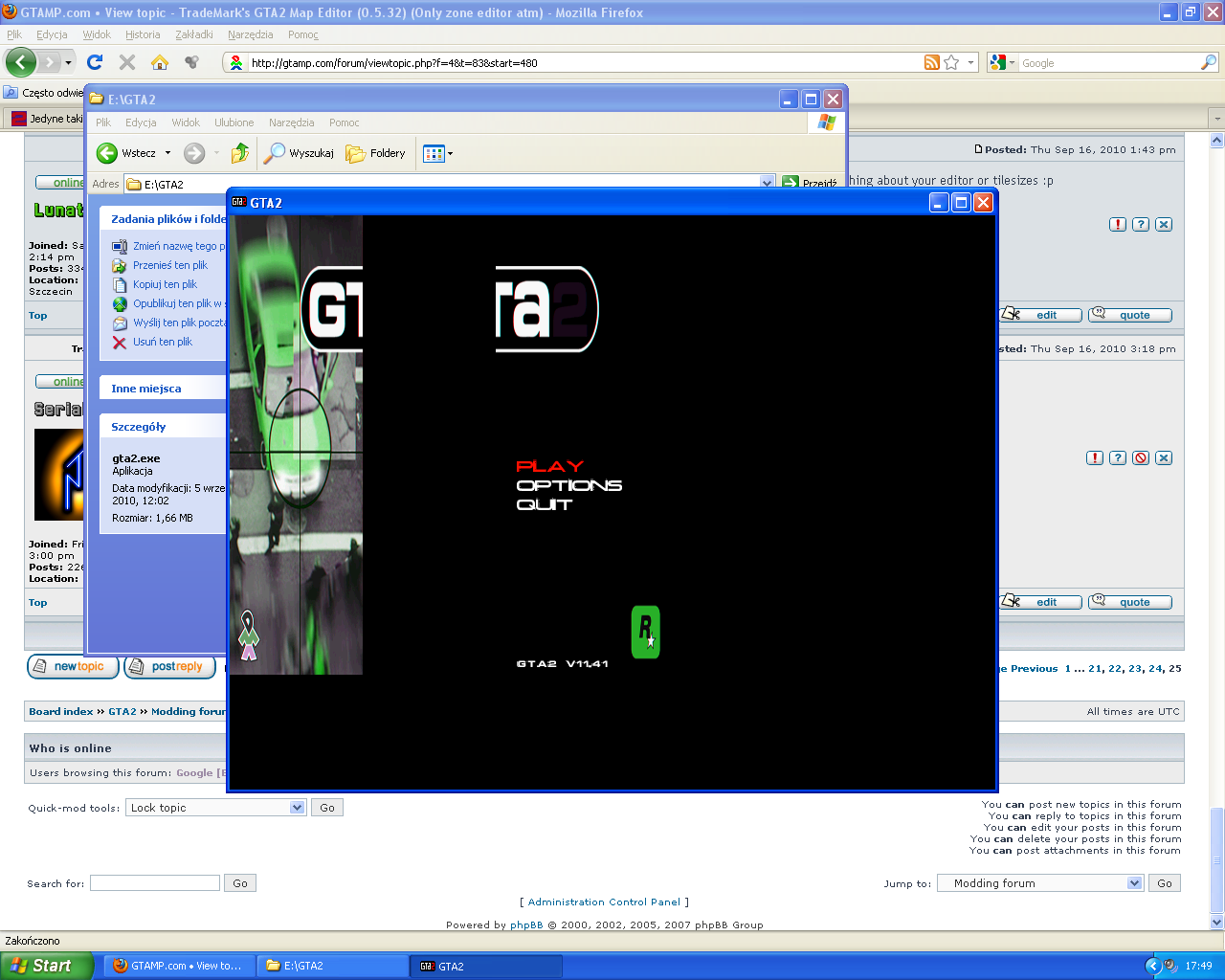Click the Explorer Up folder icon
Image resolution: width=1225 pixels, height=980 pixels.
tap(240, 153)
